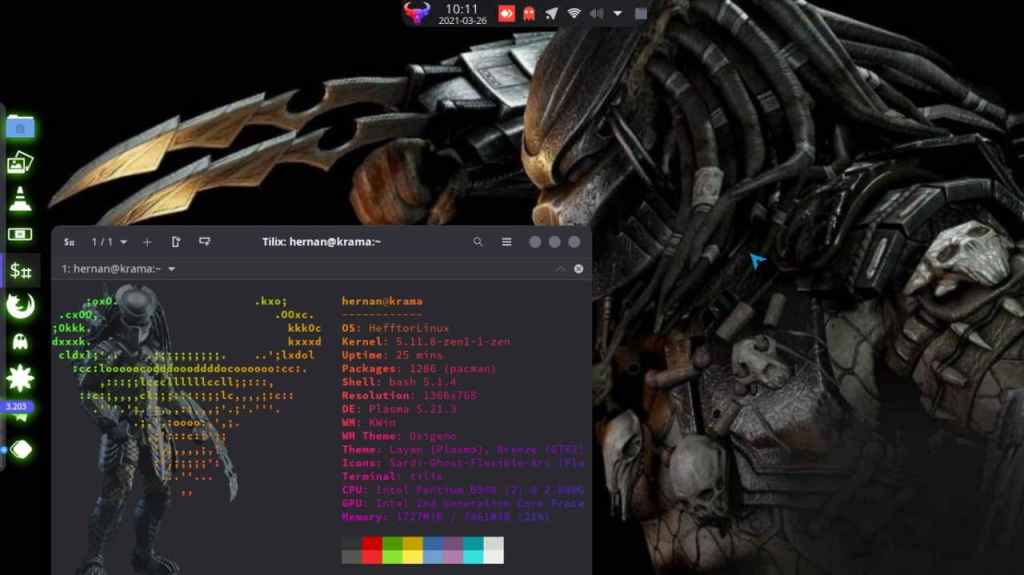Open the file manager folder in dock

(21, 127)
